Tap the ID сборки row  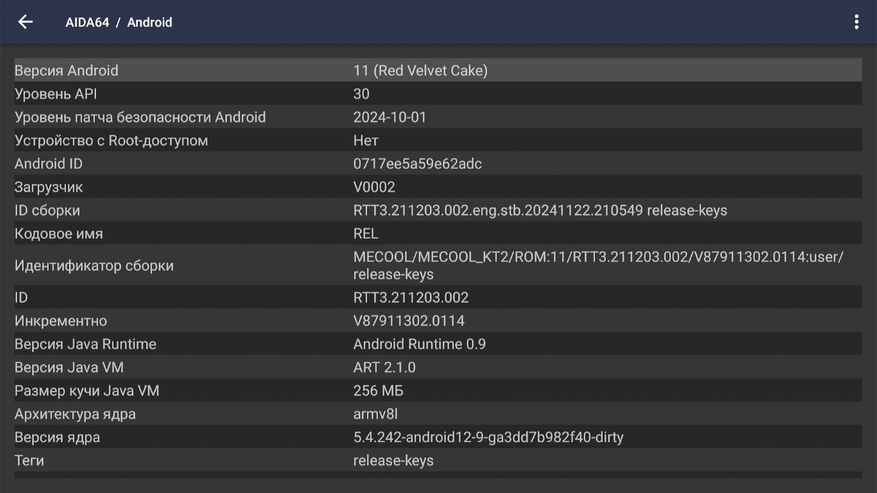click(437, 211)
